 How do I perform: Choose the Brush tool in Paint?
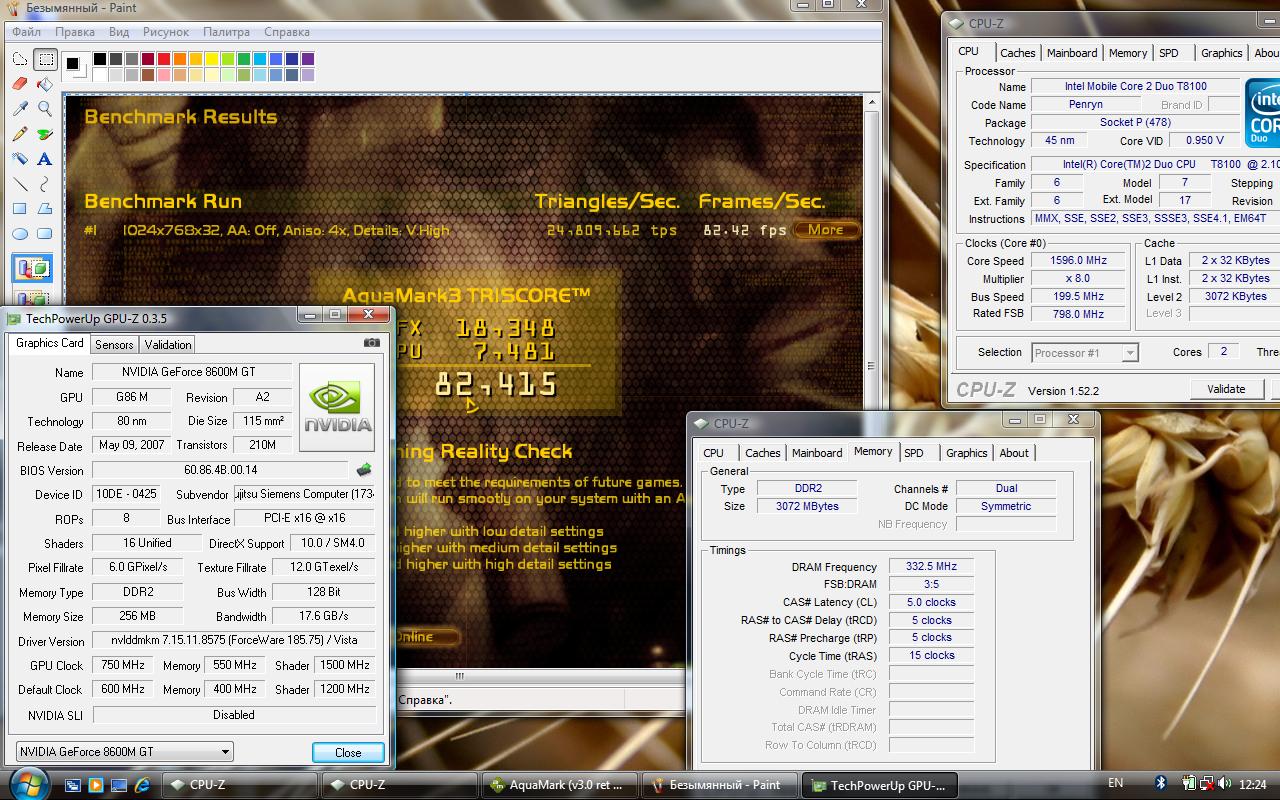click(45, 134)
